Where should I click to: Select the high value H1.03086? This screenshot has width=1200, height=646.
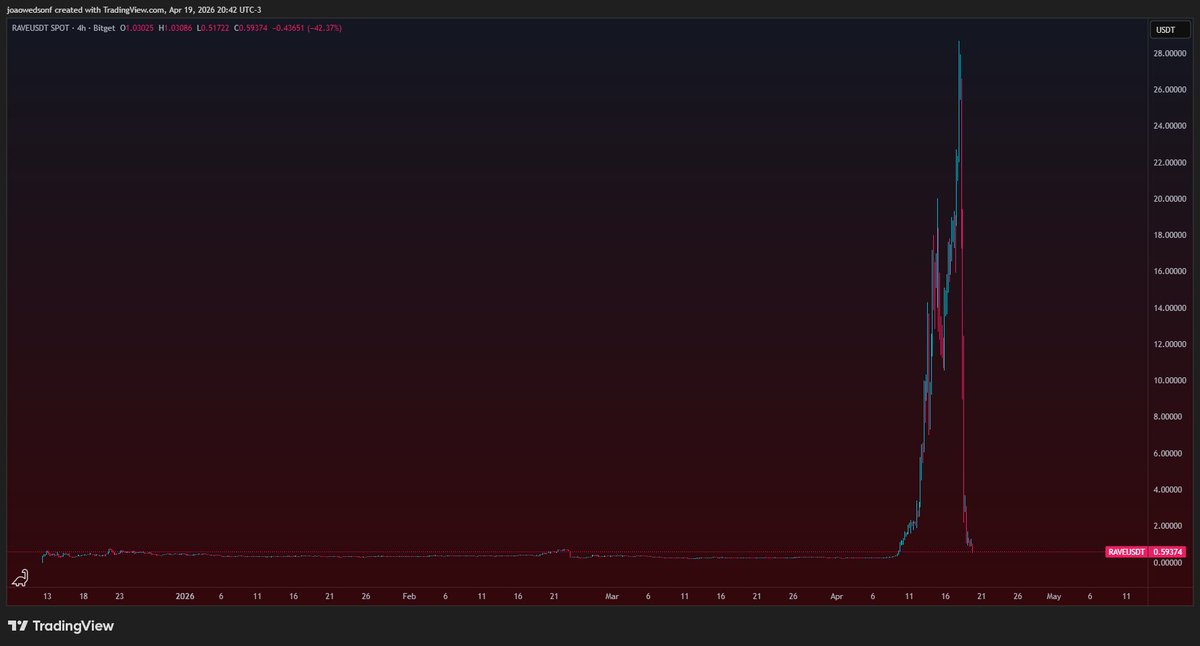pyautogui.click(x=175, y=28)
